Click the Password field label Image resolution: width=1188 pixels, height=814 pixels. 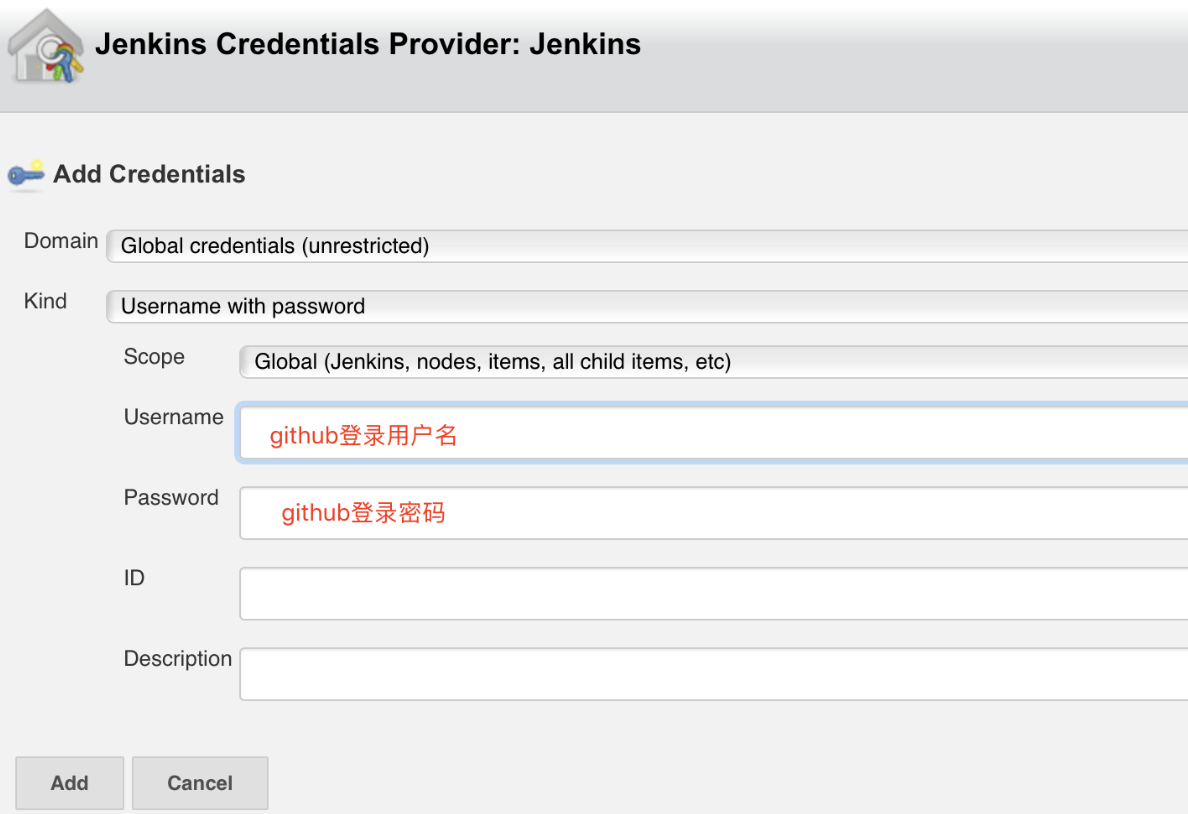[171, 497]
